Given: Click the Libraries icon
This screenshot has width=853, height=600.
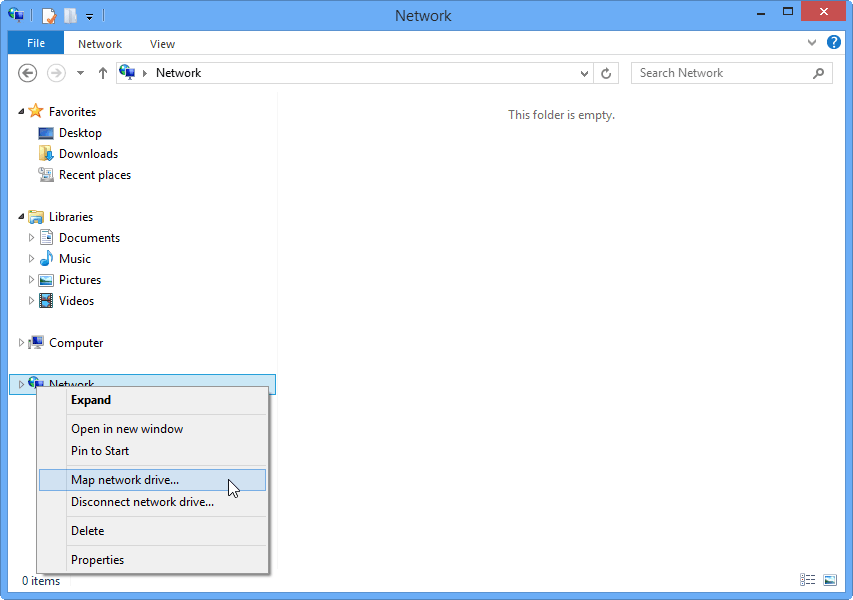Looking at the screenshot, I should point(36,217).
